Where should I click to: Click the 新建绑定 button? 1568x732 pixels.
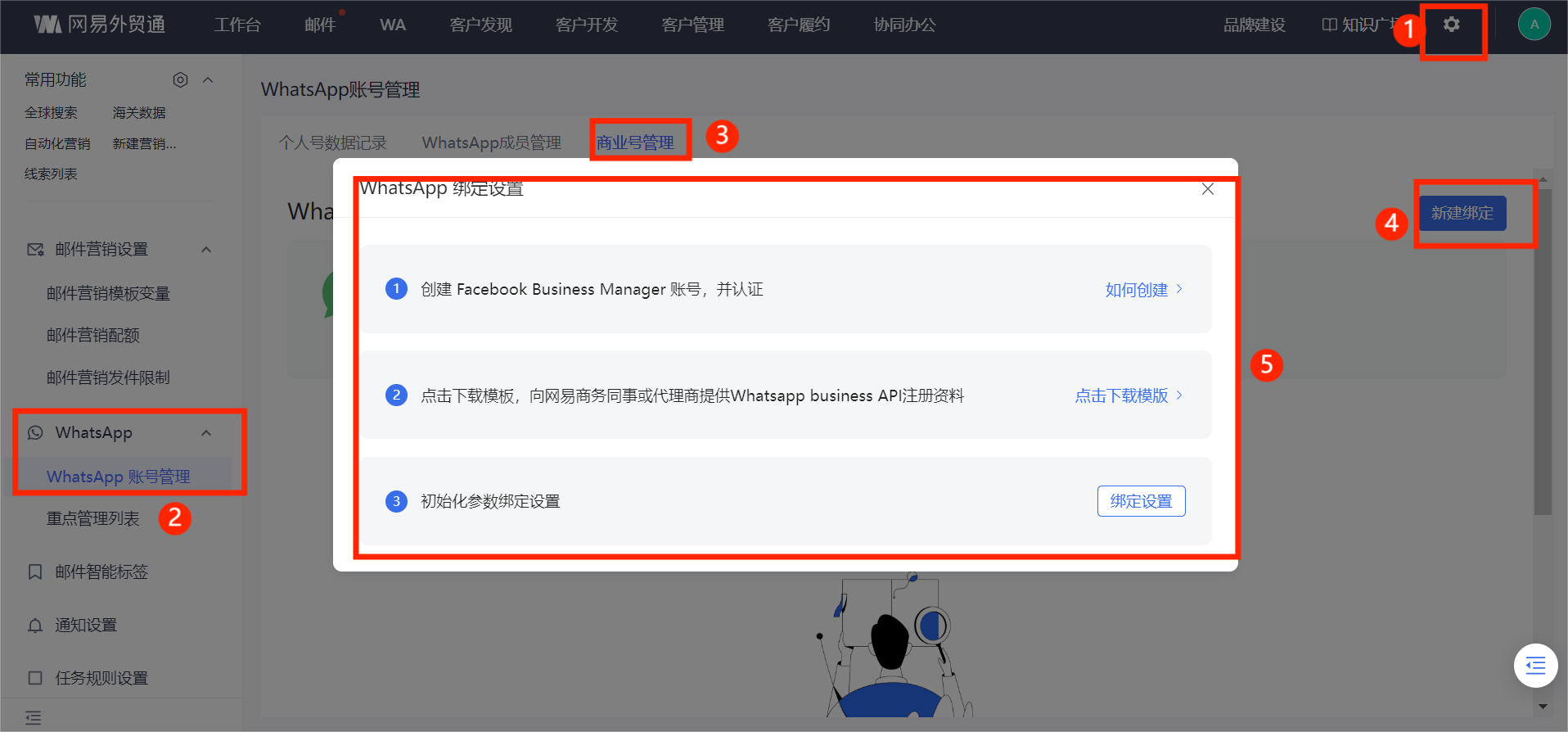[x=1462, y=213]
